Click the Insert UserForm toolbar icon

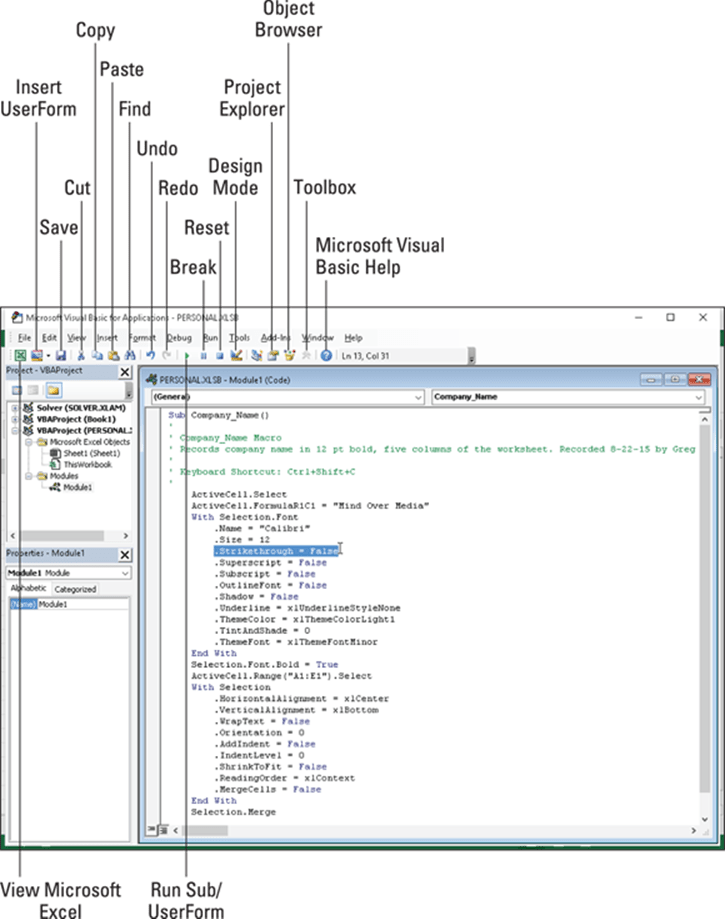[x=36, y=355]
